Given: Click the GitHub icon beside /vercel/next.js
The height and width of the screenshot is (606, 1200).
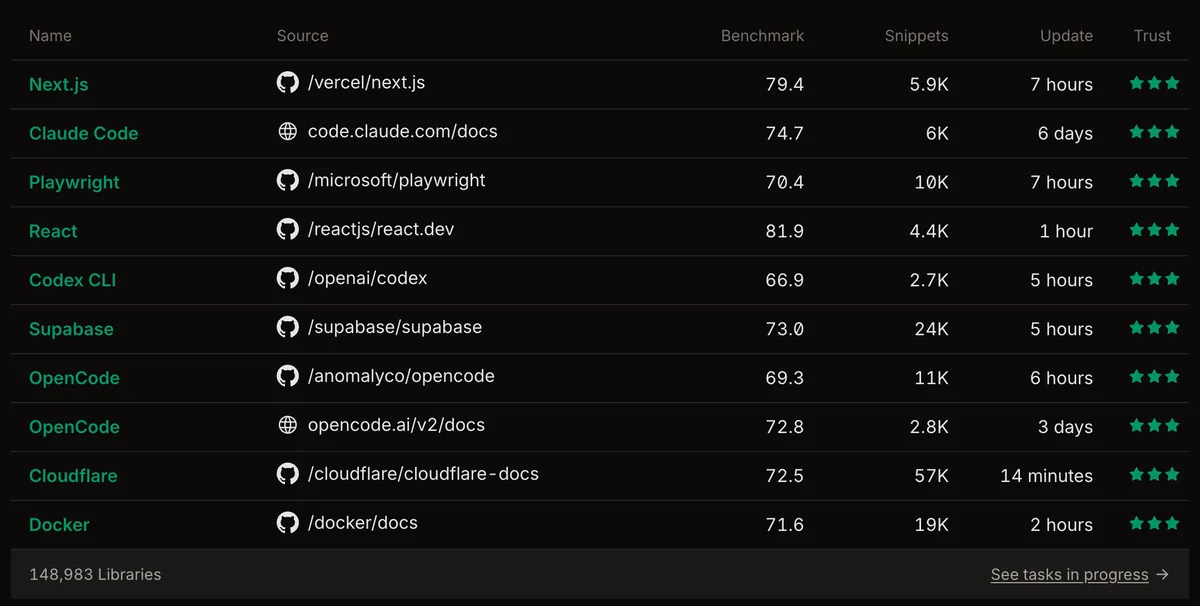Looking at the screenshot, I should pos(288,83).
